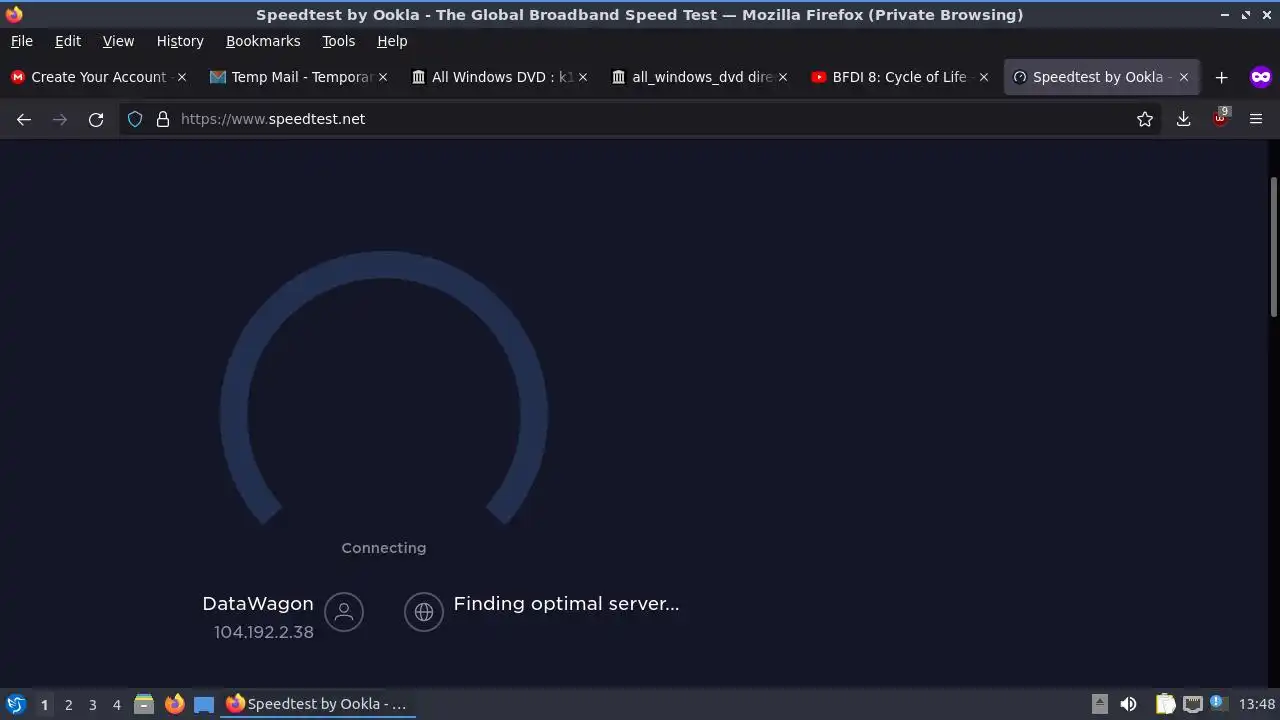This screenshot has width=1280, height=720.
Task: Open the taskbar start menu
Action: (15, 704)
